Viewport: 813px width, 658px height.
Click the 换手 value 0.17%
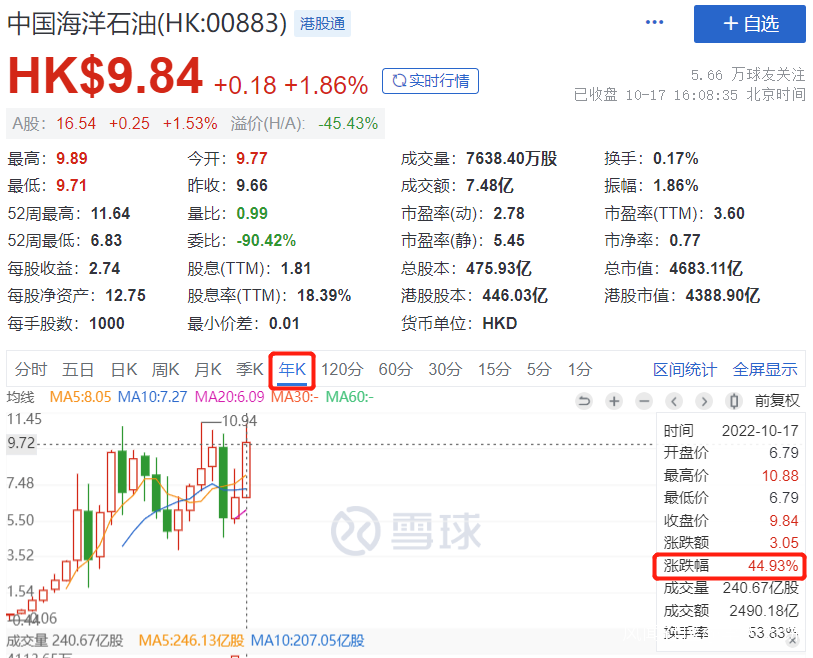point(676,158)
